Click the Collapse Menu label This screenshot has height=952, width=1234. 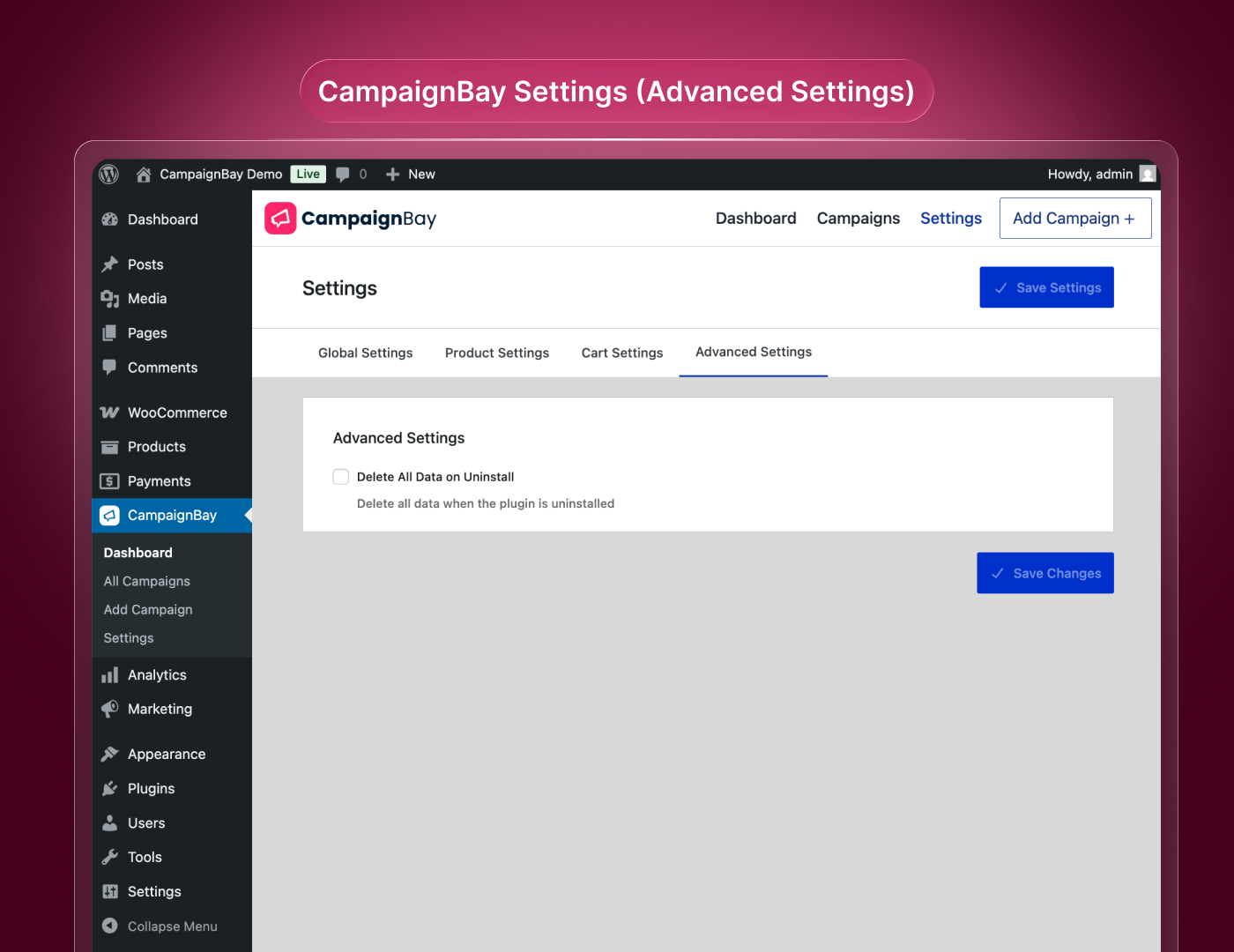point(173,926)
